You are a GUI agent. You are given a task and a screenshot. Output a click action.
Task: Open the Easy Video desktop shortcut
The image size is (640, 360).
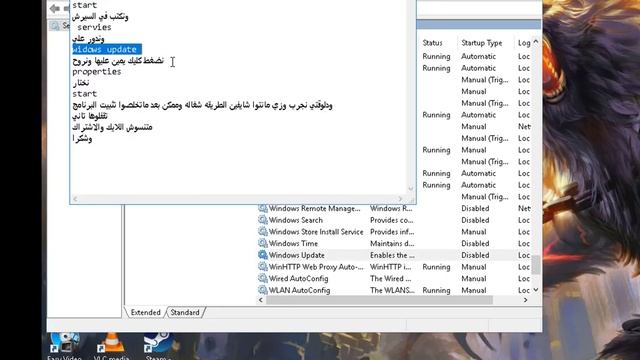(64, 346)
